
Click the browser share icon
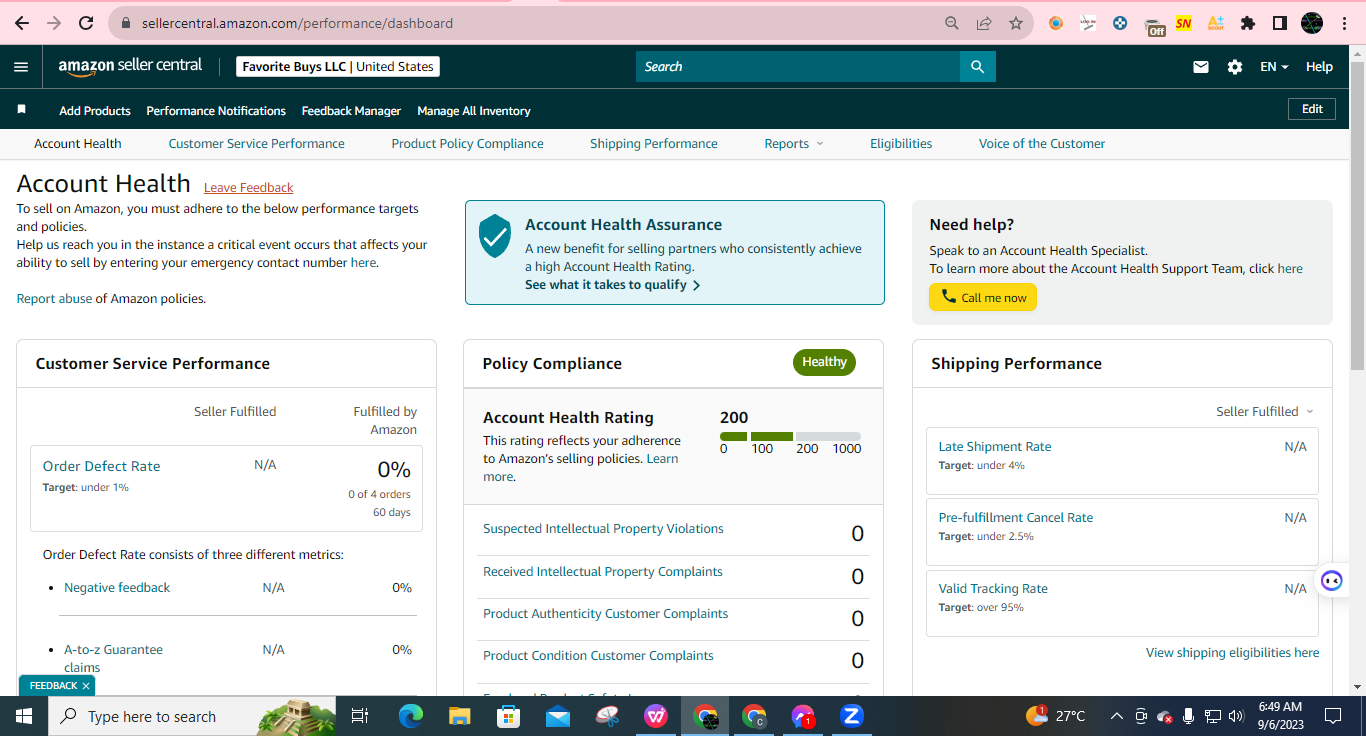click(x=984, y=23)
